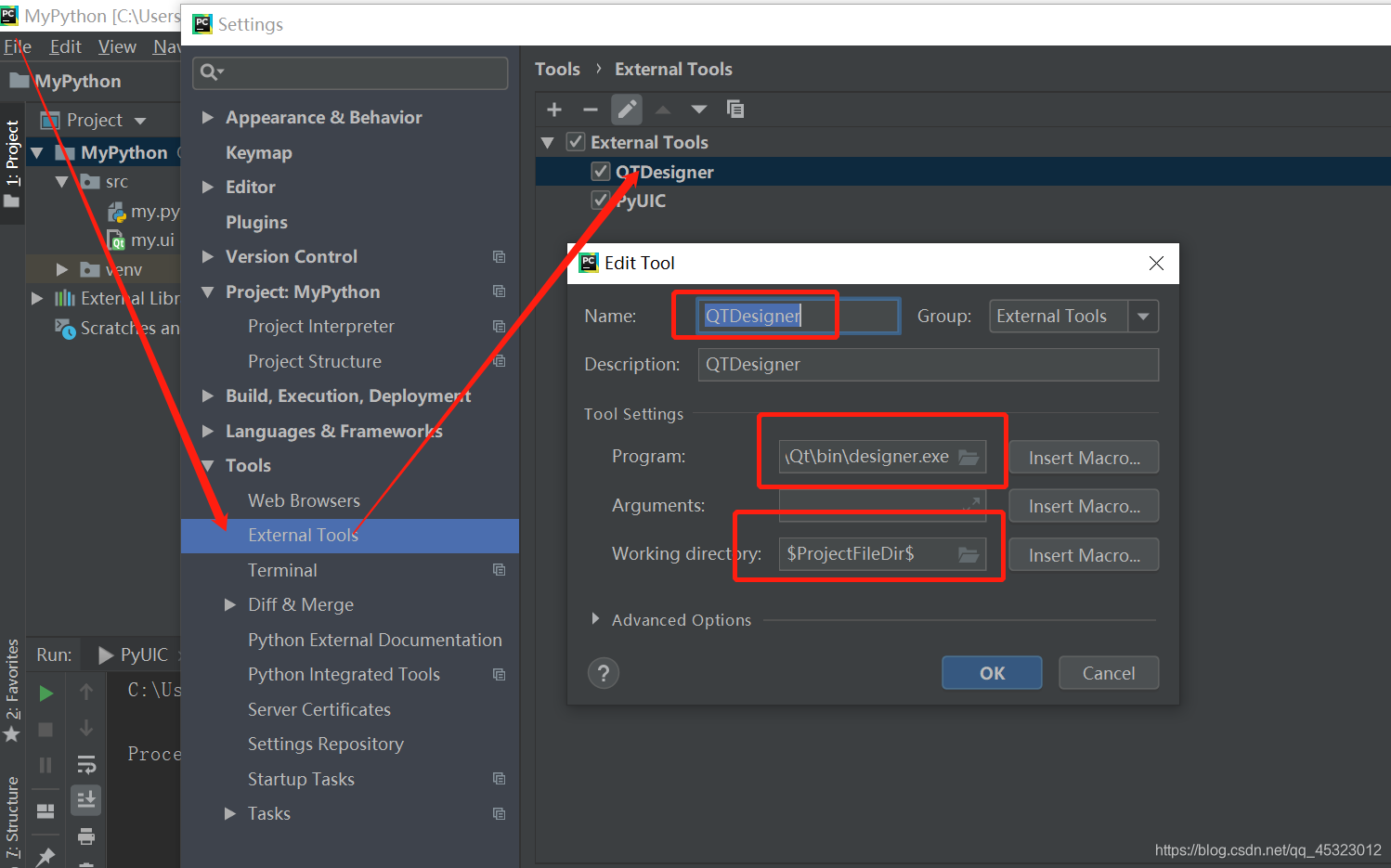
Task: Click the Pause output icon in Run panel
Action: point(45,765)
